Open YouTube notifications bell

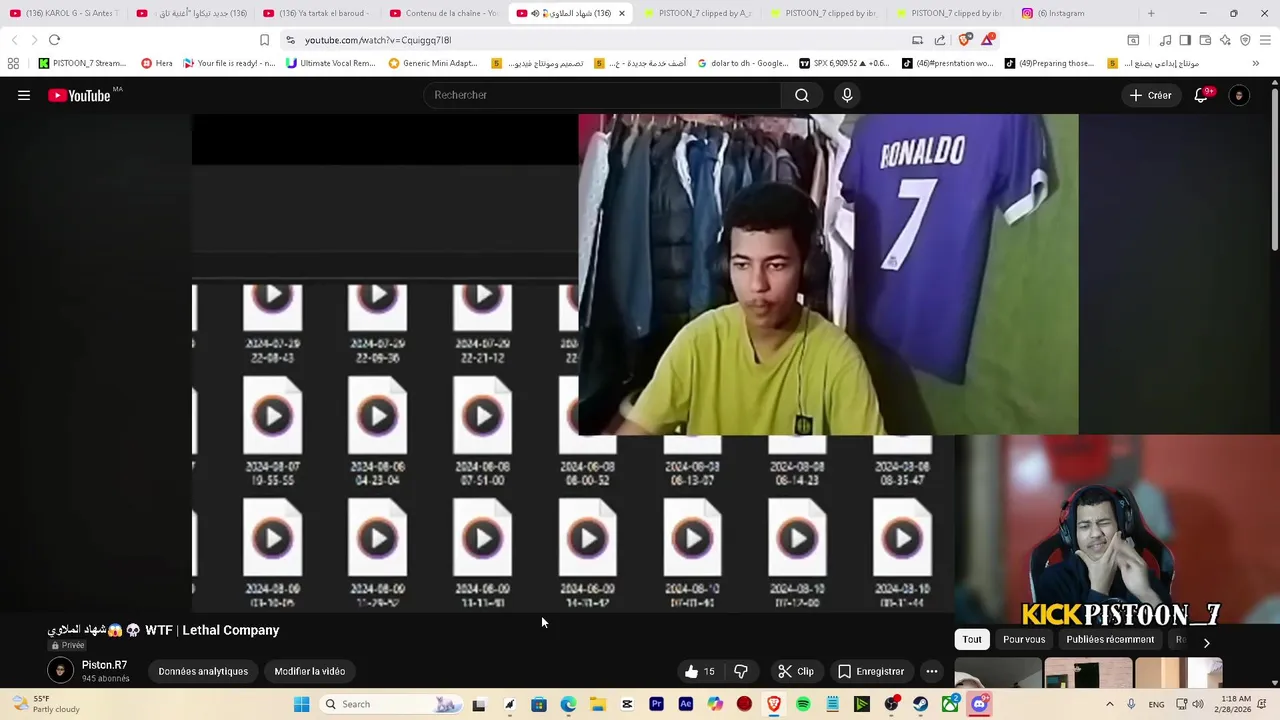coord(1201,95)
